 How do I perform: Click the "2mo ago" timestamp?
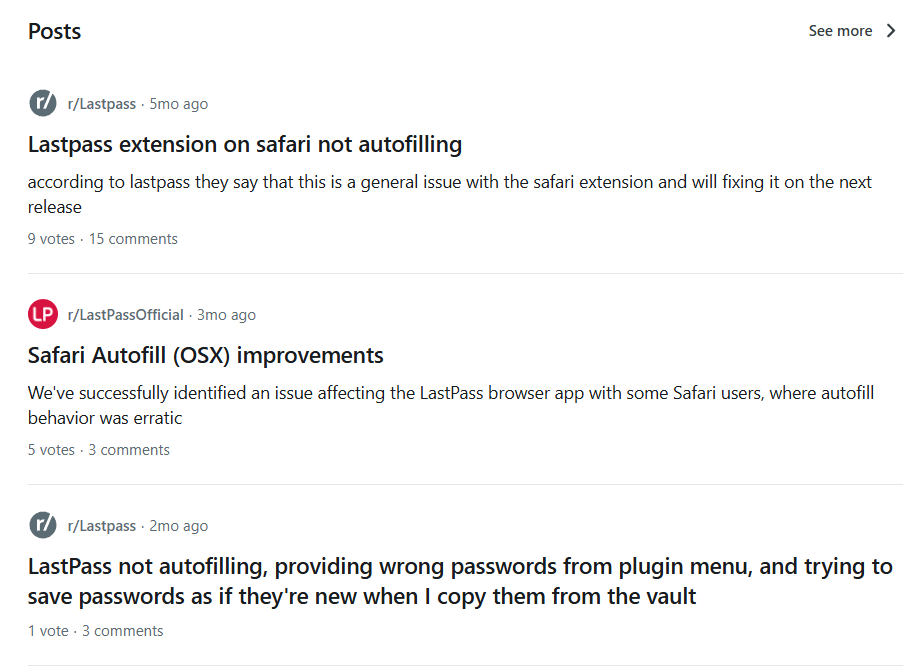coord(179,526)
